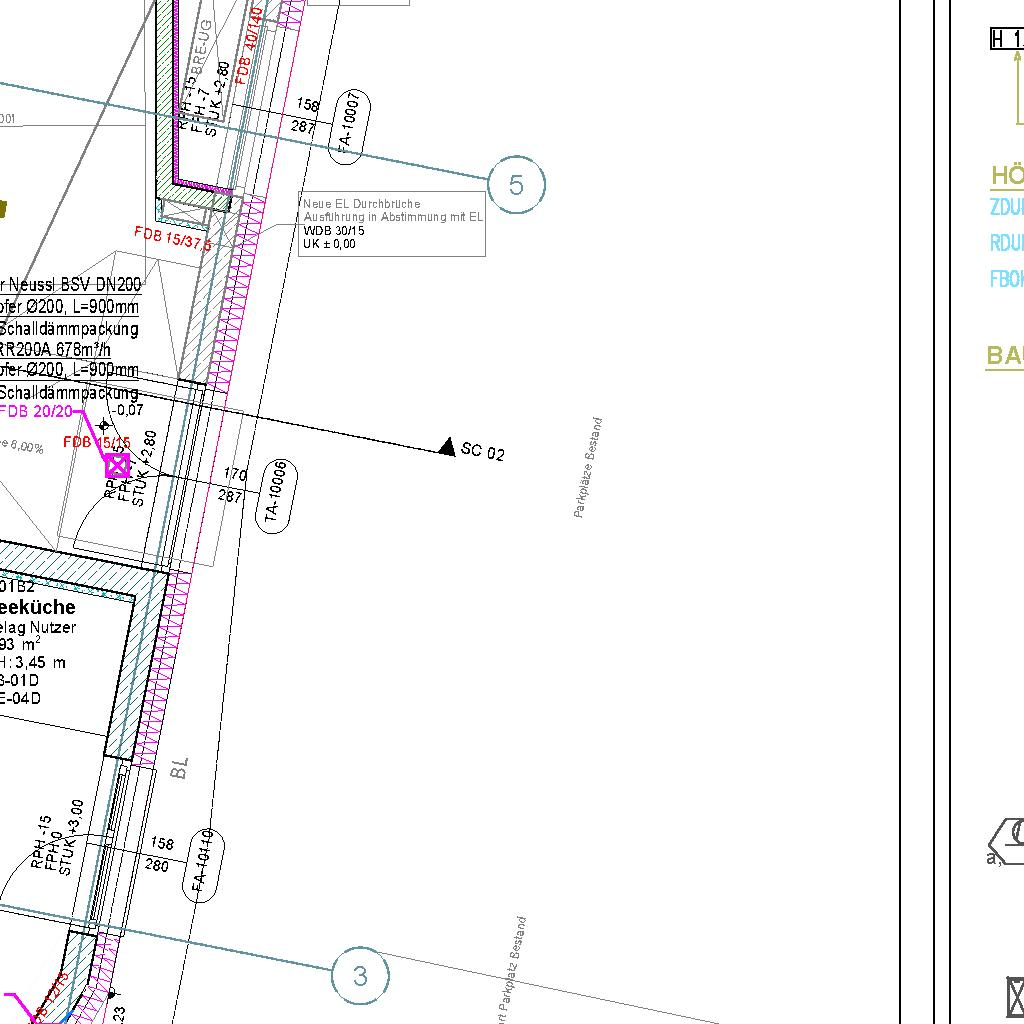
Task: Select the BL boundary line label
Action: click(x=180, y=768)
